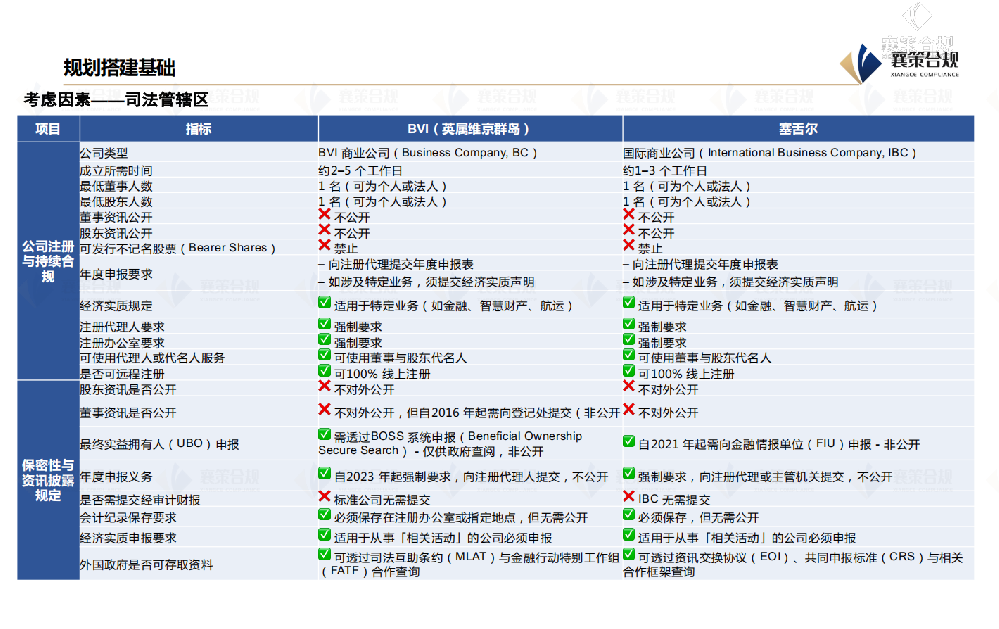Click the green checkmark for 可100% 线上注册 under 塞舌尔

[x=630, y=371]
